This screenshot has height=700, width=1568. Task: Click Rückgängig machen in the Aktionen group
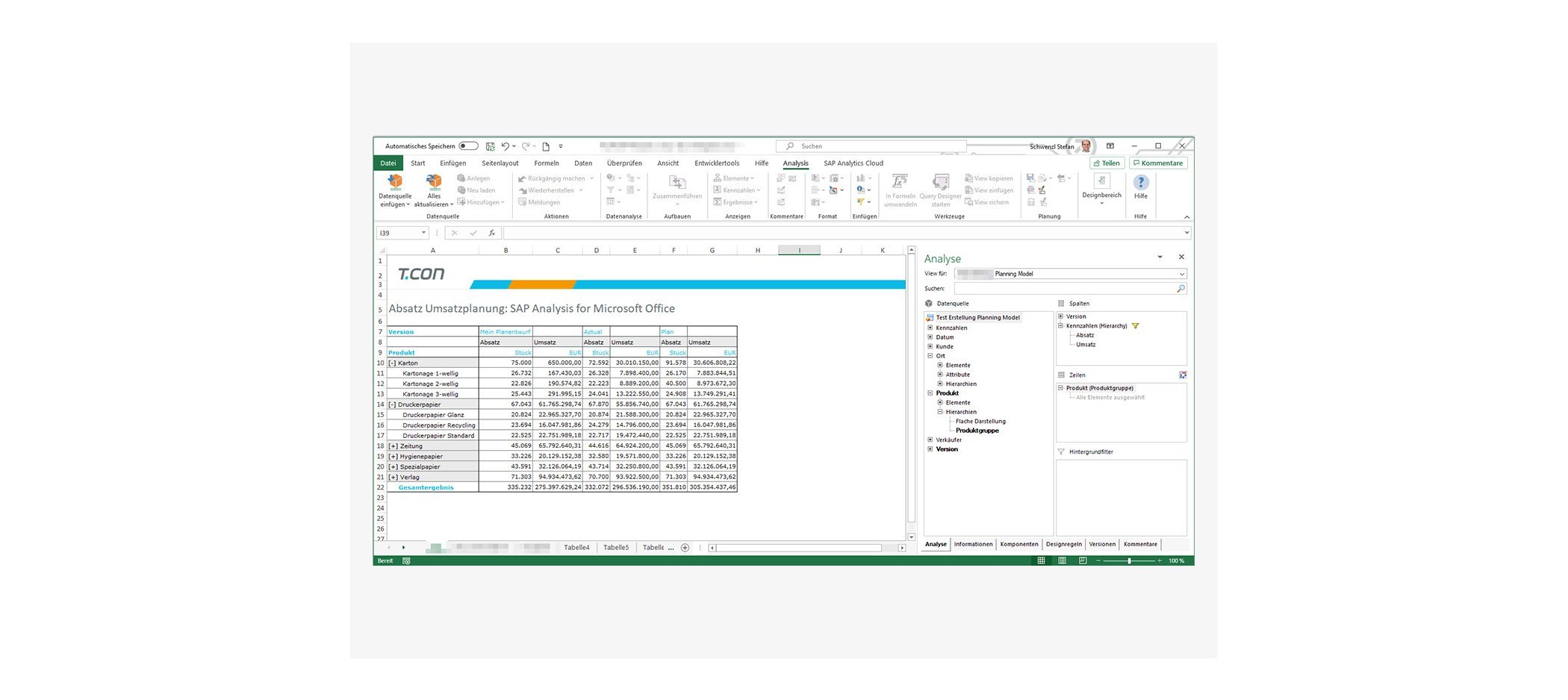(556, 178)
